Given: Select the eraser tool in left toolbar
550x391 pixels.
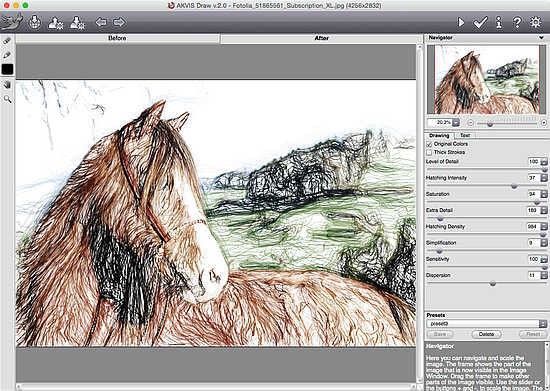Looking at the screenshot, I should 7,41.
